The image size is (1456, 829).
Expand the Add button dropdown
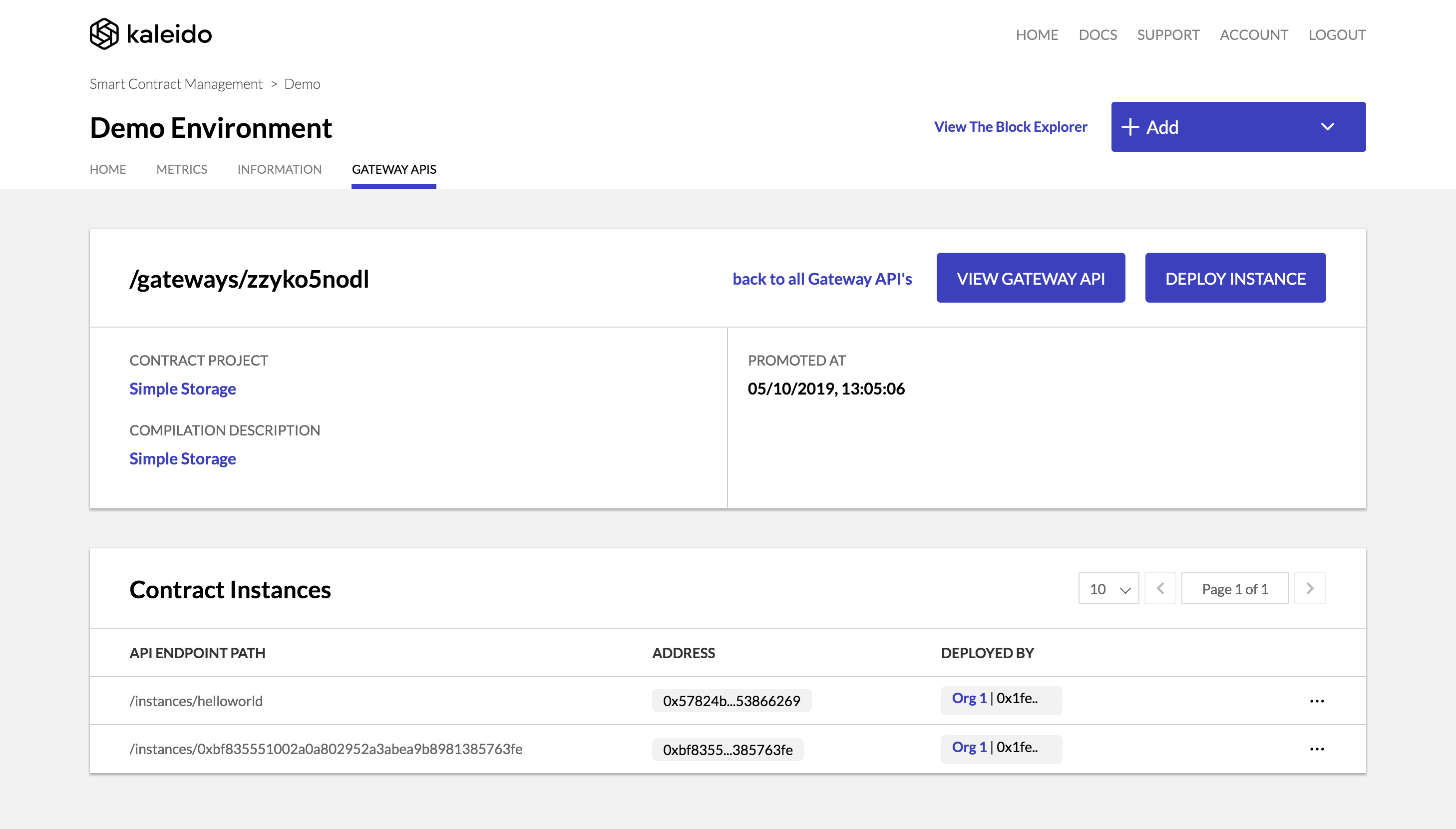tap(1328, 127)
